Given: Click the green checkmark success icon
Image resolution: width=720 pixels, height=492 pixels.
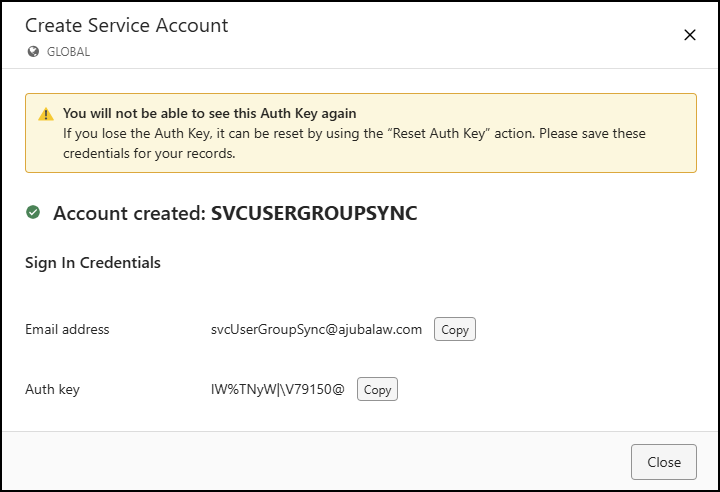Looking at the screenshot, I should click(33, 212).
